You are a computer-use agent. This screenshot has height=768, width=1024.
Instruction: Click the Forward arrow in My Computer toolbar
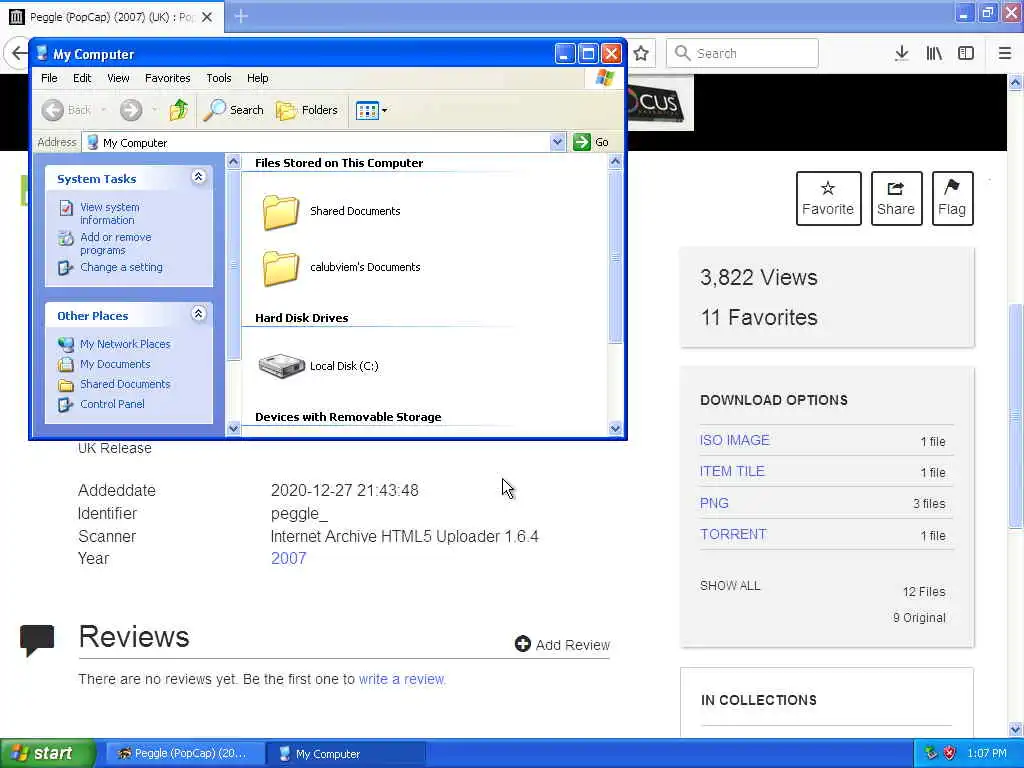[x=131, y=110]
